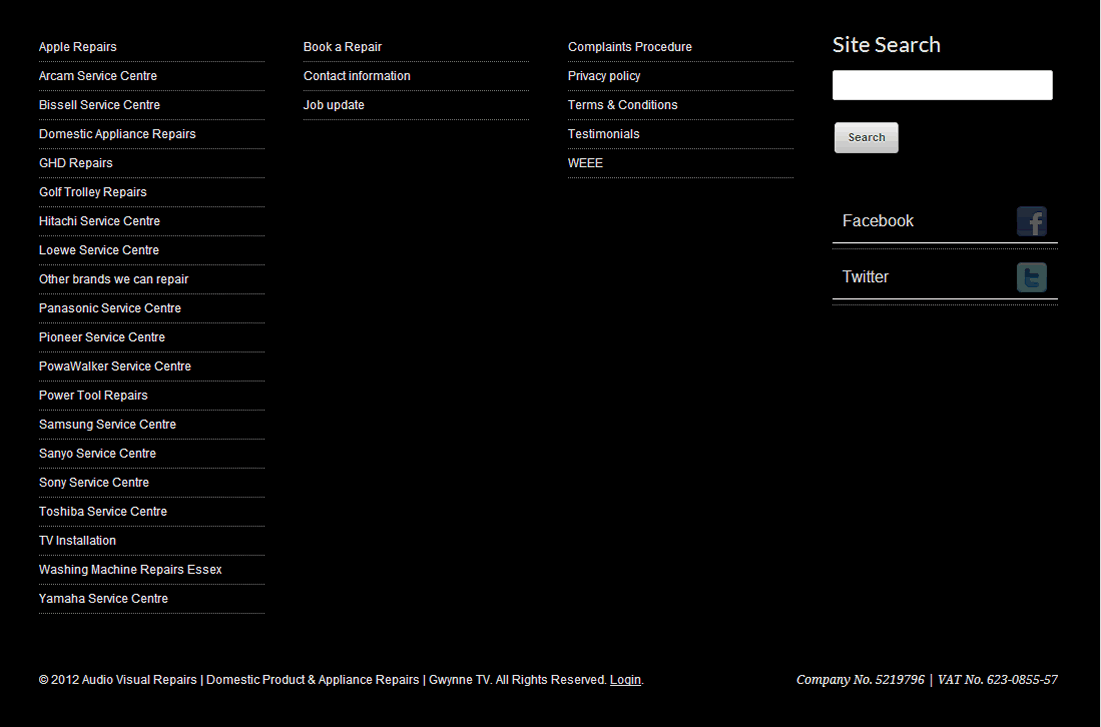This screenshot has height=727, width=1101.
Task: Visit Samsung Service Centre
Action: tap(107, 424)
